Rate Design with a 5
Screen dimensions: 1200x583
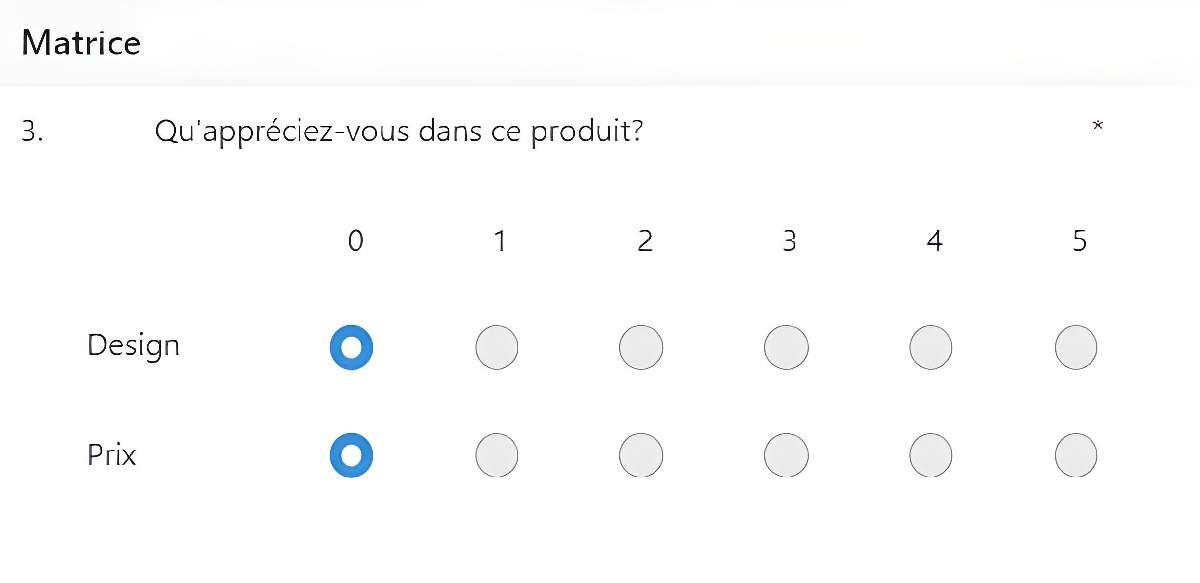[1076, 347]
